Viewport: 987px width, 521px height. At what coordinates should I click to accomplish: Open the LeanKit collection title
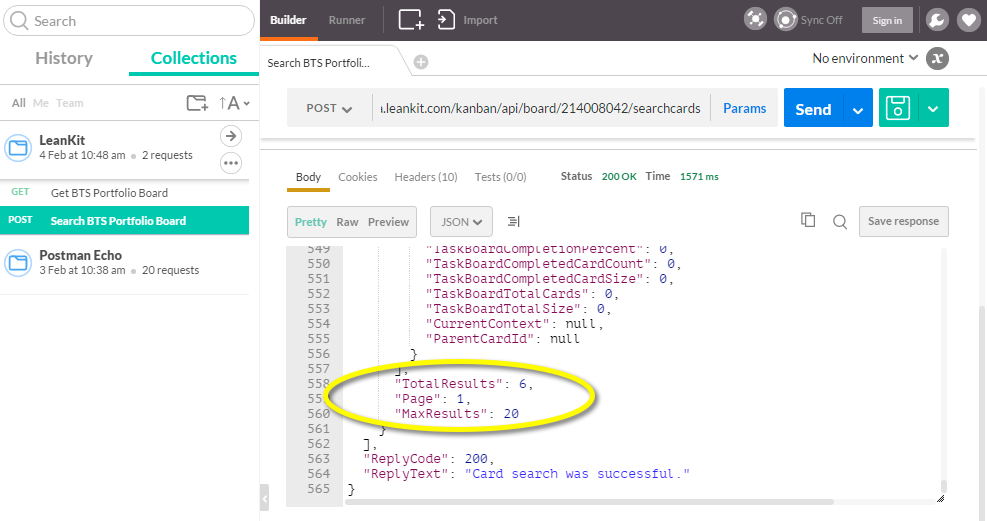pyautogui.click(x=62, y=140)
